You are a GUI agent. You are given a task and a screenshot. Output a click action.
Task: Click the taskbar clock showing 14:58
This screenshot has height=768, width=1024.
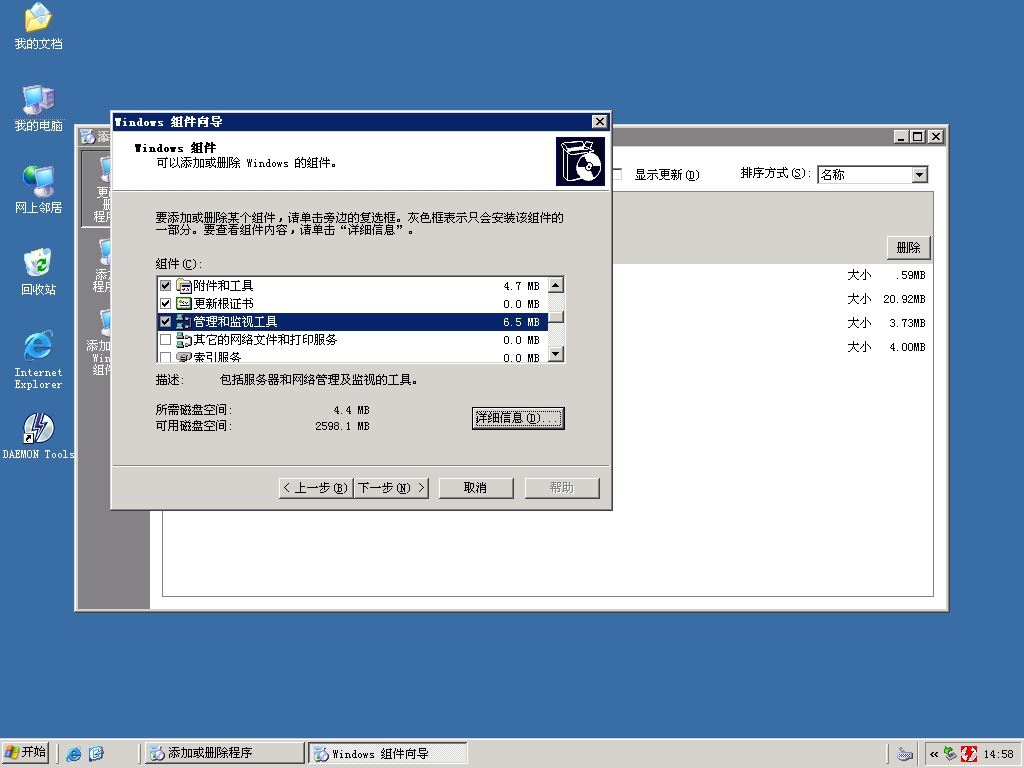point(998,754)
